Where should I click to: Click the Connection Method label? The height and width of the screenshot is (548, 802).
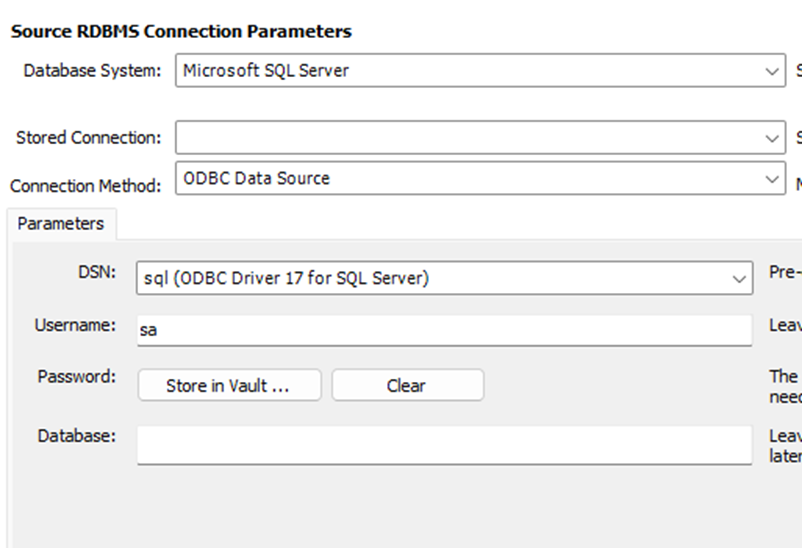(x=85, y=186)
